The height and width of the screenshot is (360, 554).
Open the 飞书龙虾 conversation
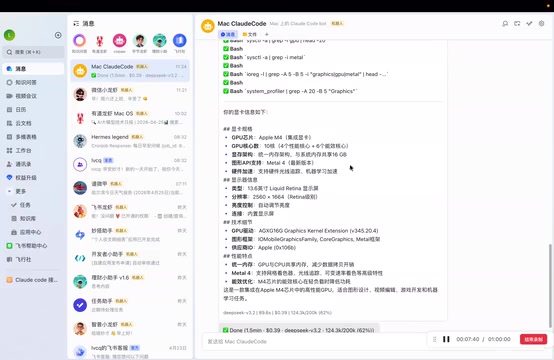(x=130, y=211)
